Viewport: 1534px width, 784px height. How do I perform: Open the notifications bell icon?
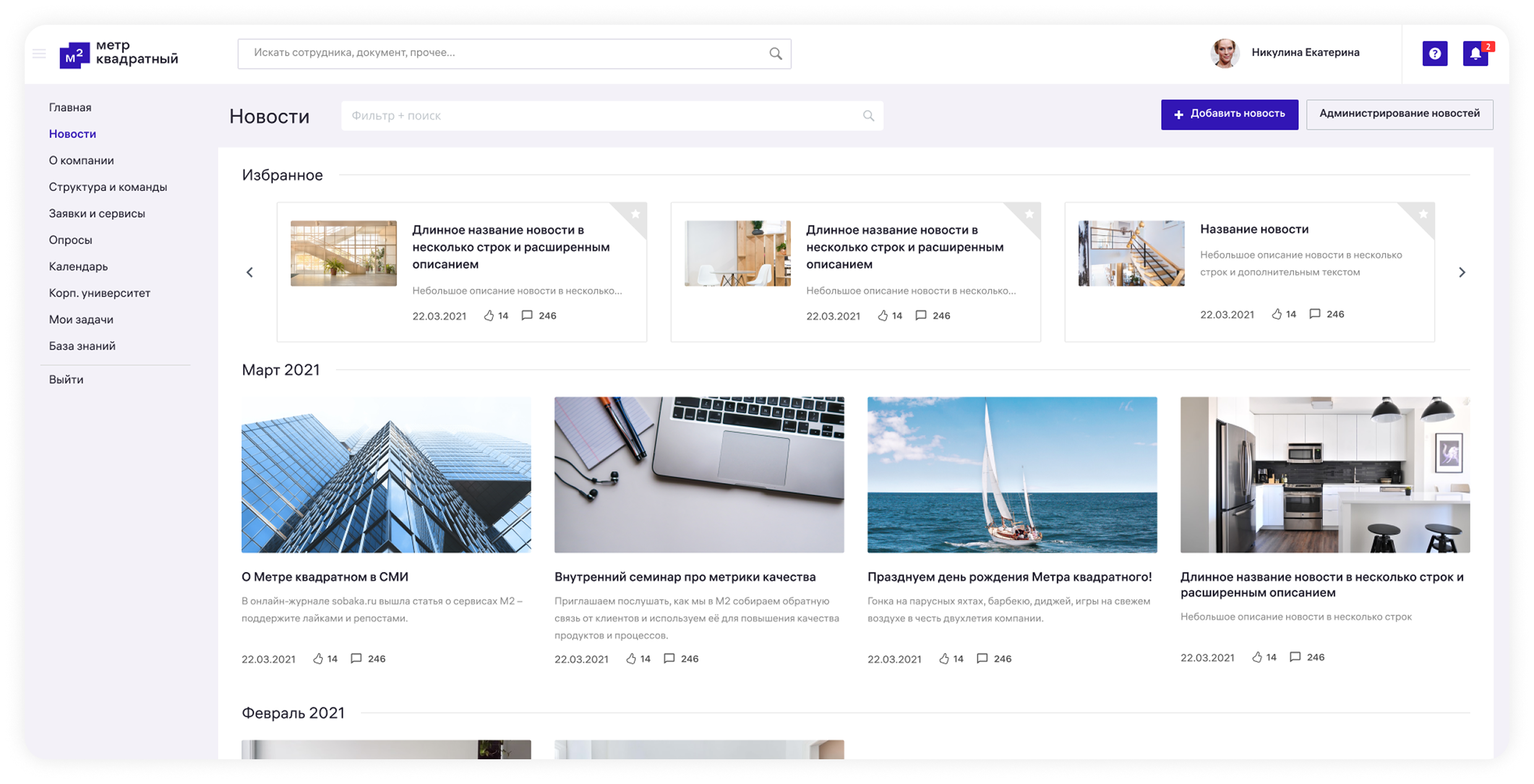[1475, 54]
